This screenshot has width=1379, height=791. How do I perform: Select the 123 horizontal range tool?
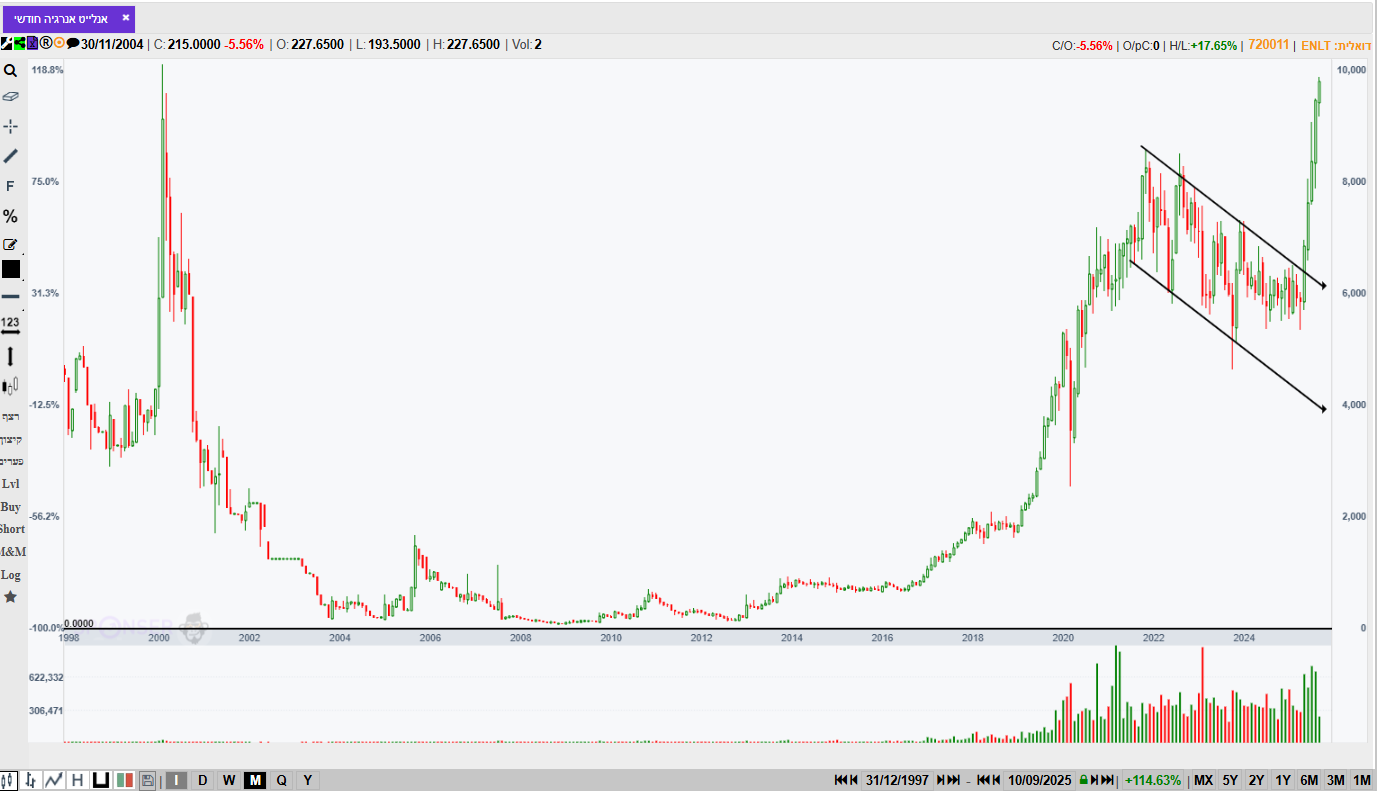point(10,326)
